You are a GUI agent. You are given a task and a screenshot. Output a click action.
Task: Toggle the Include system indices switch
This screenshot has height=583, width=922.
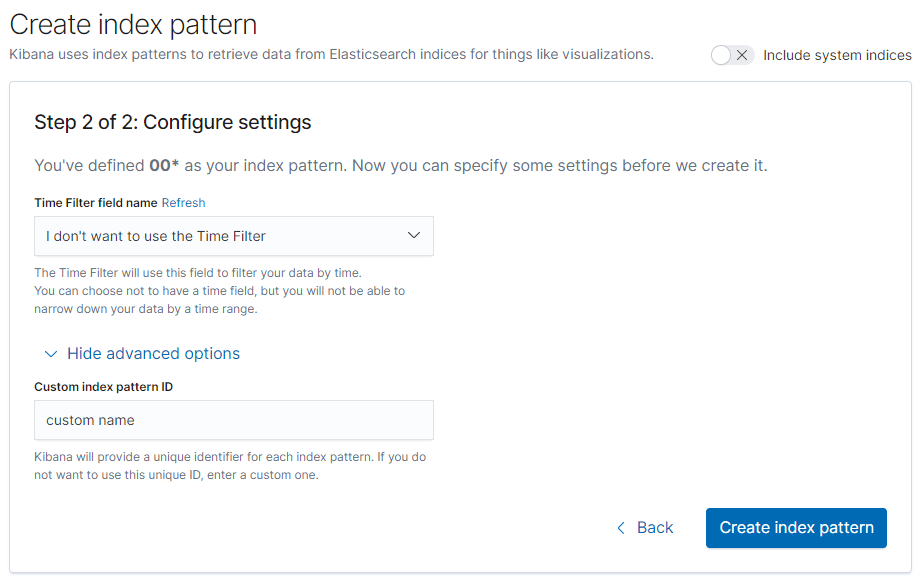tap(730, 55)
